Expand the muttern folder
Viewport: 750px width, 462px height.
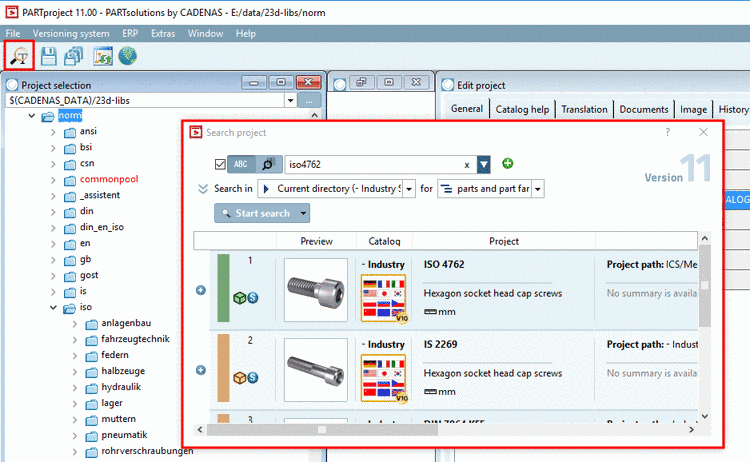75,419
